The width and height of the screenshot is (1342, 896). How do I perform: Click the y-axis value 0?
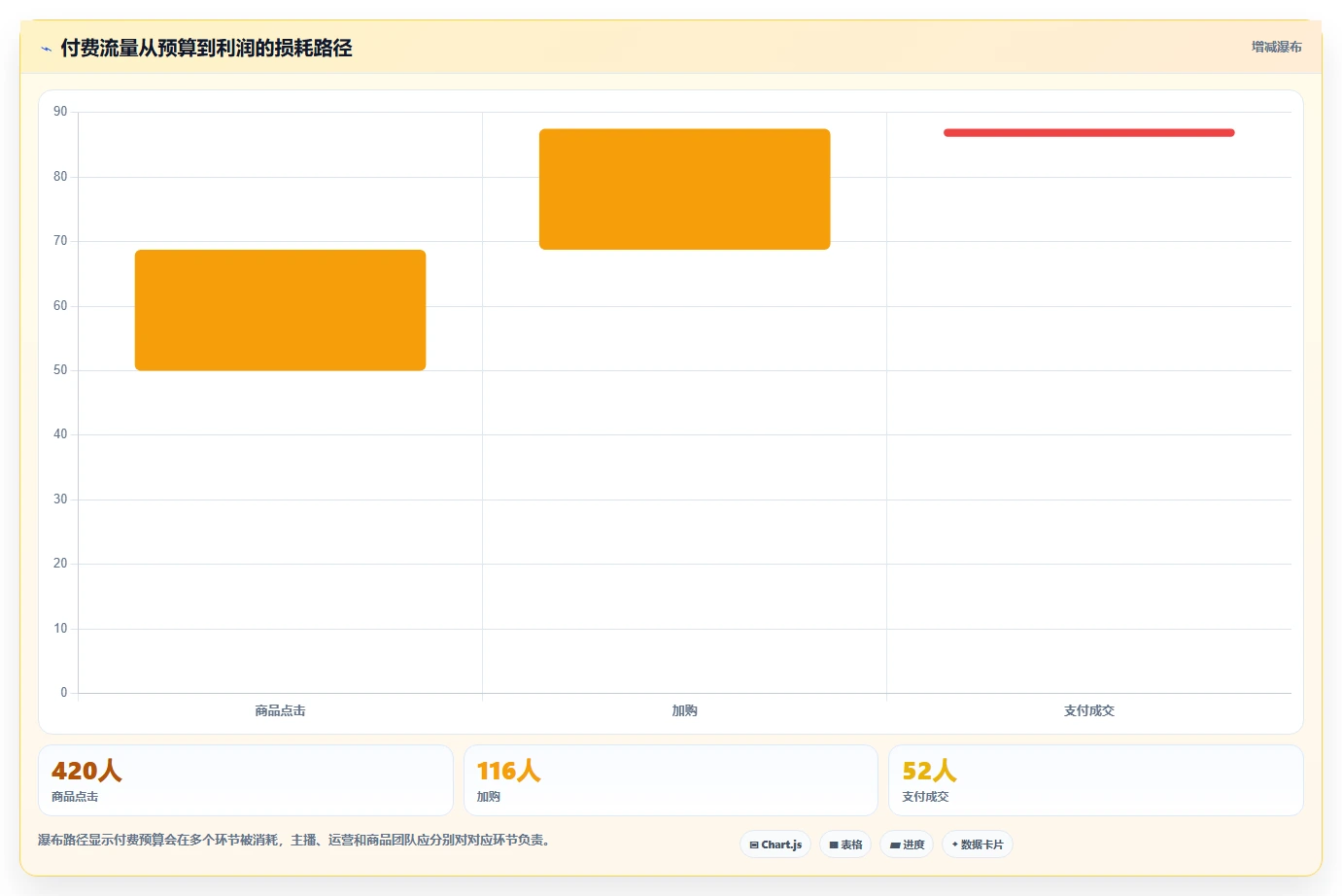[x=64, y=693]
